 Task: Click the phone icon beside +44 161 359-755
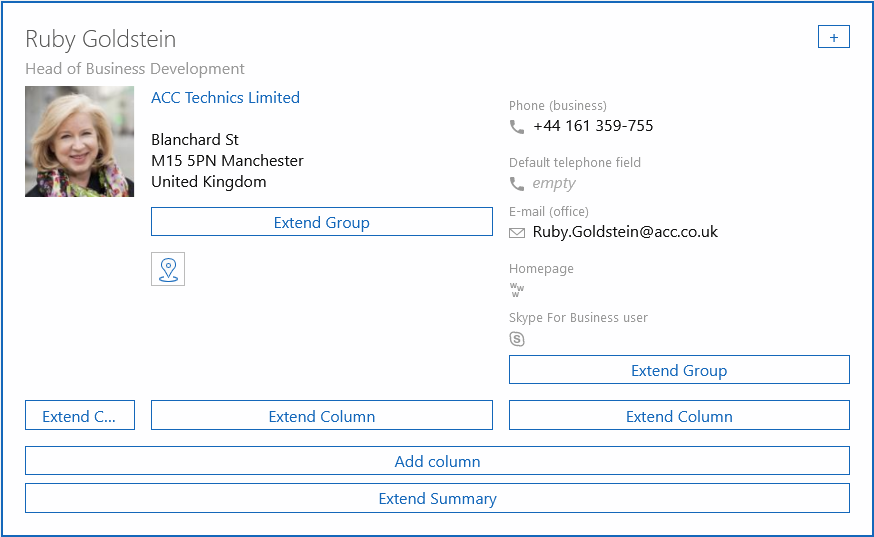point(517,127)
